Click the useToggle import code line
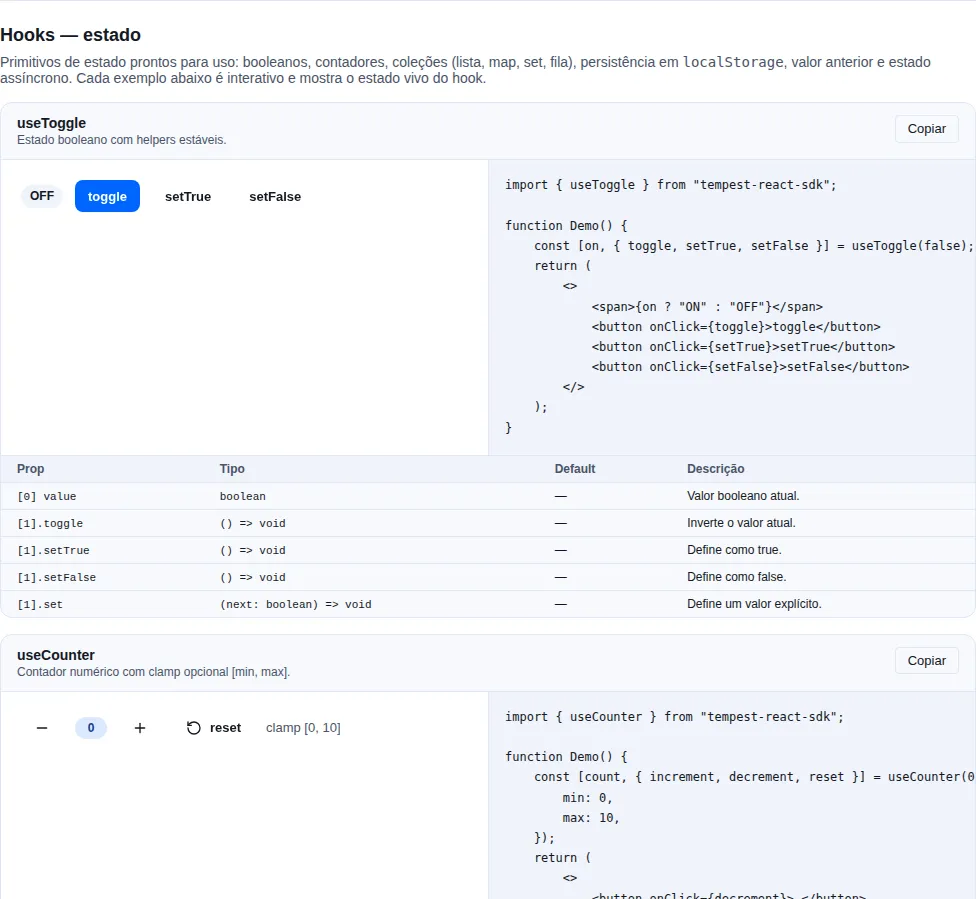The image size is (976, 899). [671, 185]
